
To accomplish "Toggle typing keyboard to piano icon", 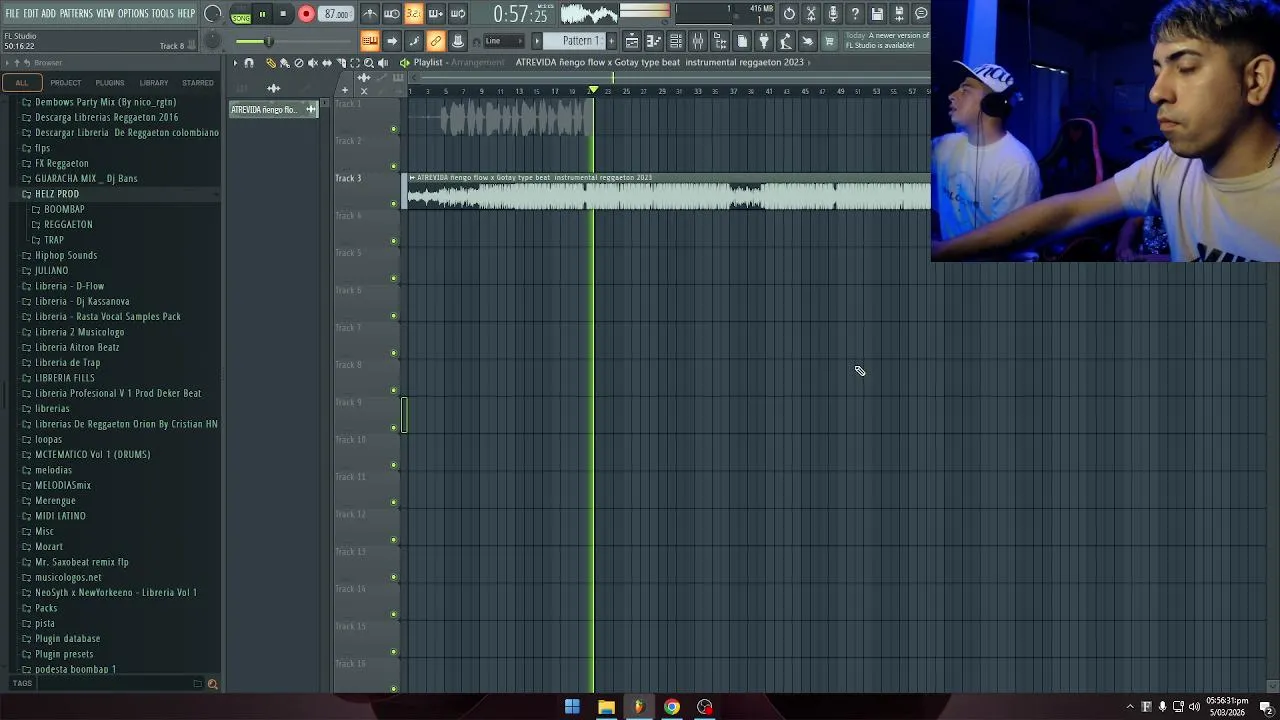I will click(369, 41).
